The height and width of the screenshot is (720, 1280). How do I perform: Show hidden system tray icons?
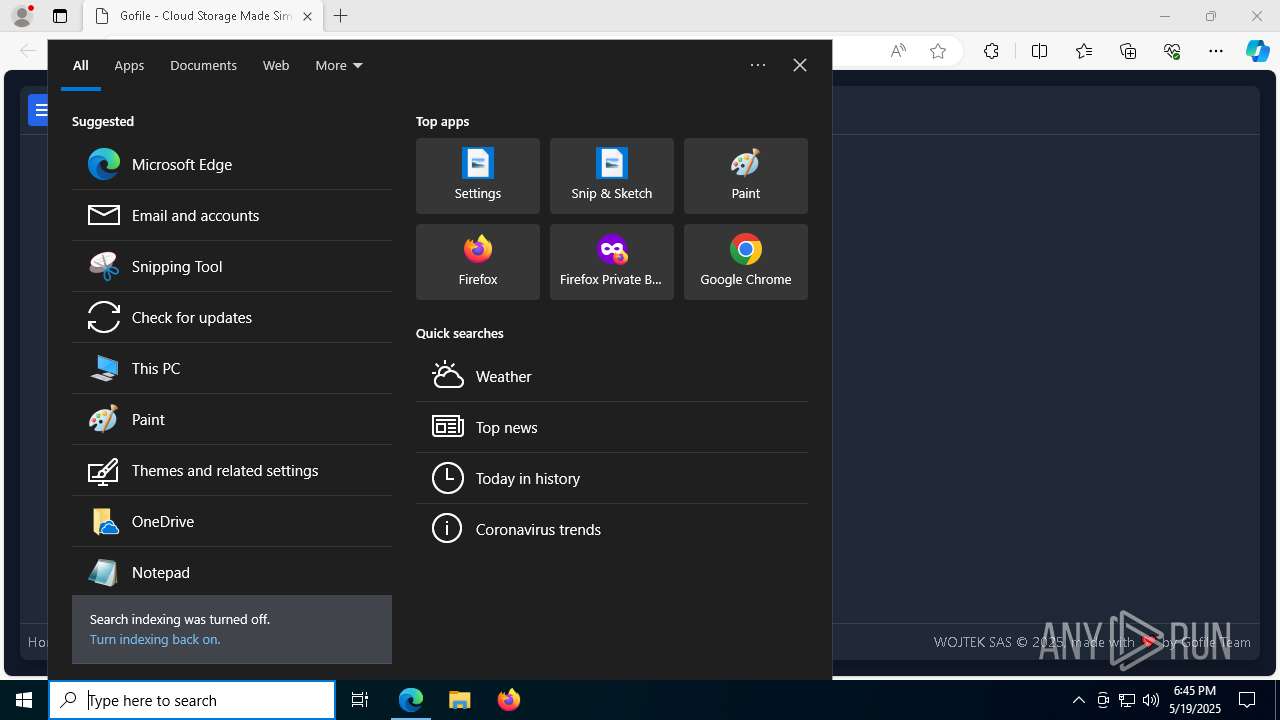pos(1078,700)
